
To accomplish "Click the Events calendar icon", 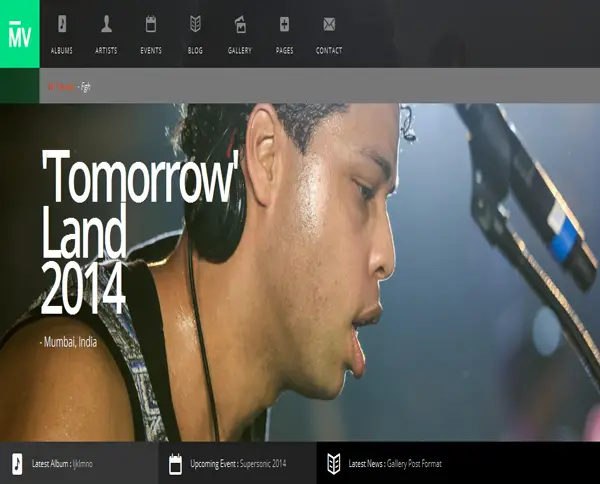I will pyautogui.click(x=151, y=24).
